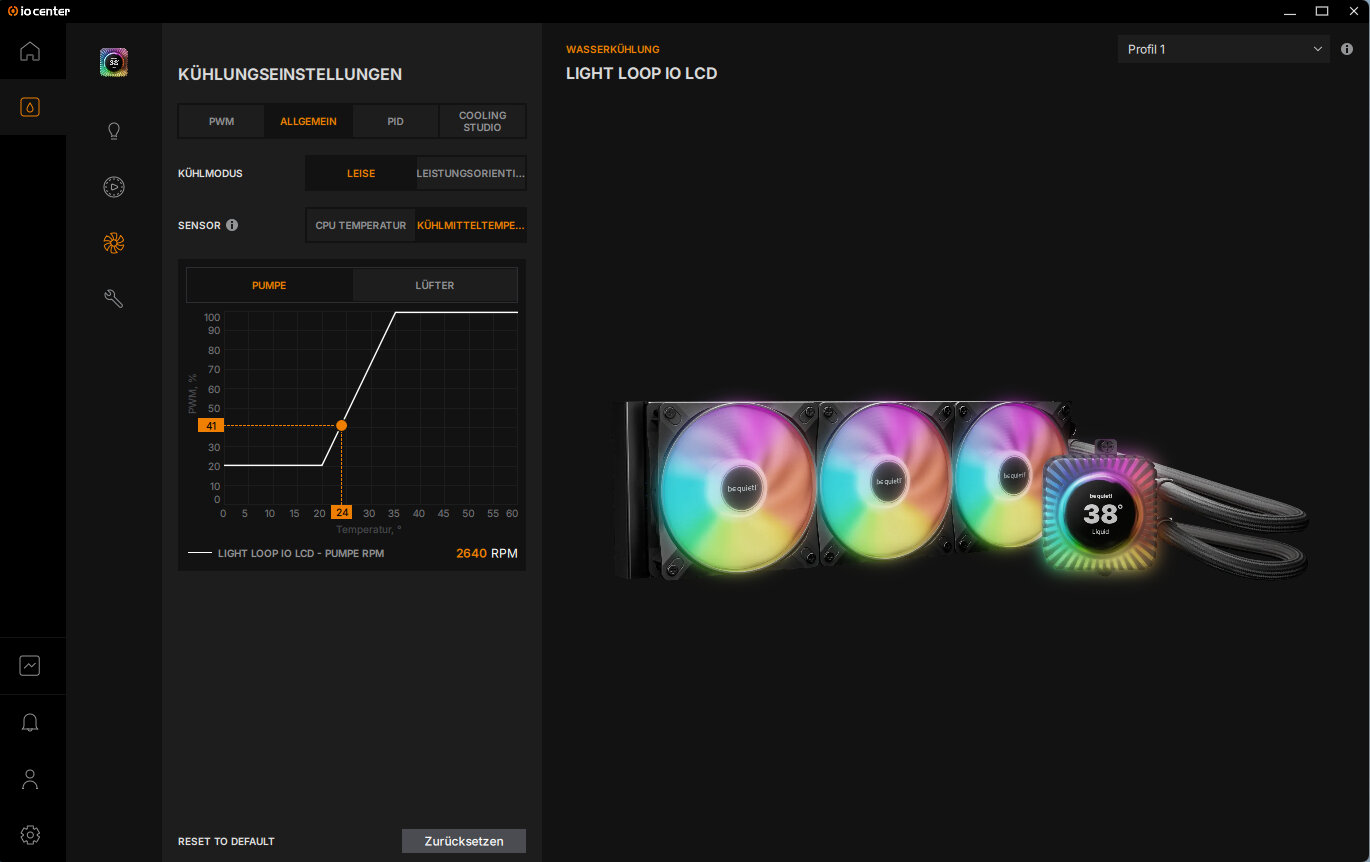This screenshot has height=862, width=1370.
Task: Open the monitoring chart icon
Action: click(30, 665)
